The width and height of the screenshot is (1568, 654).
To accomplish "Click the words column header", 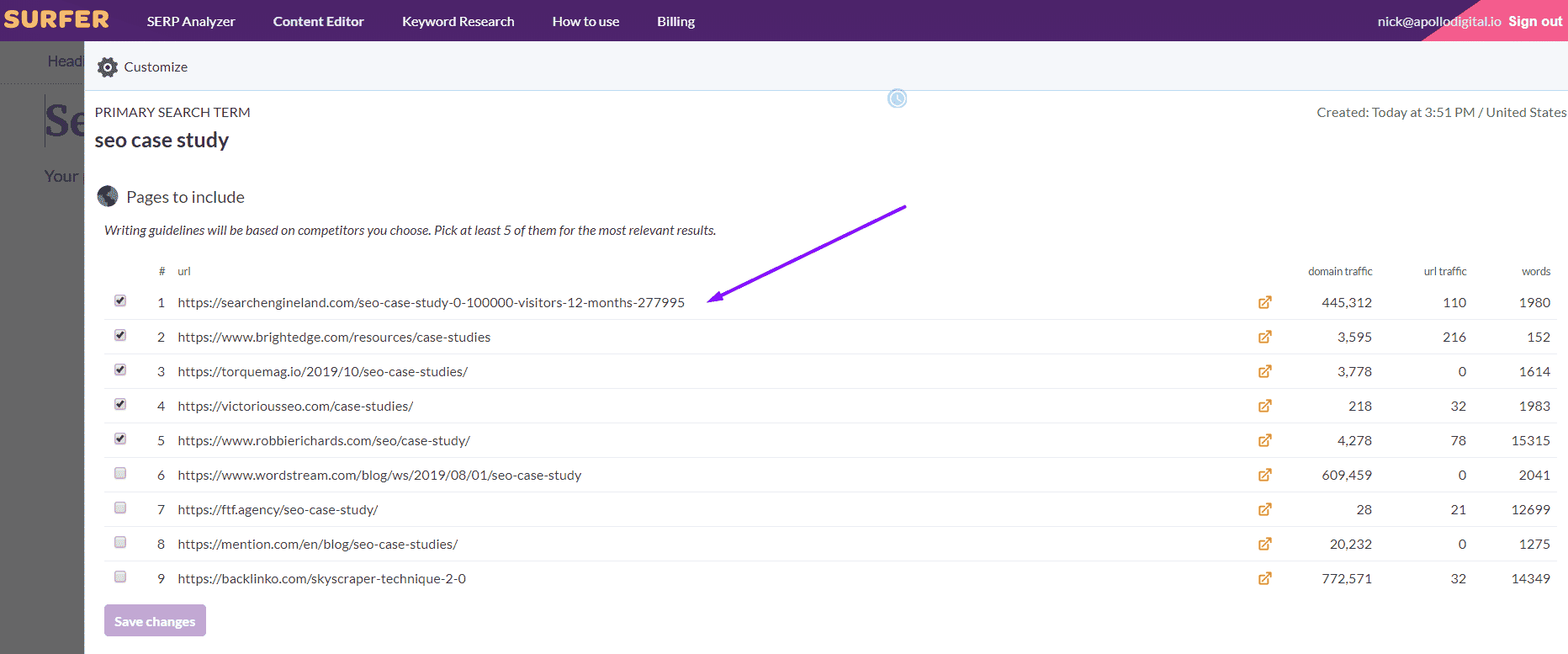I will 1536,272.
